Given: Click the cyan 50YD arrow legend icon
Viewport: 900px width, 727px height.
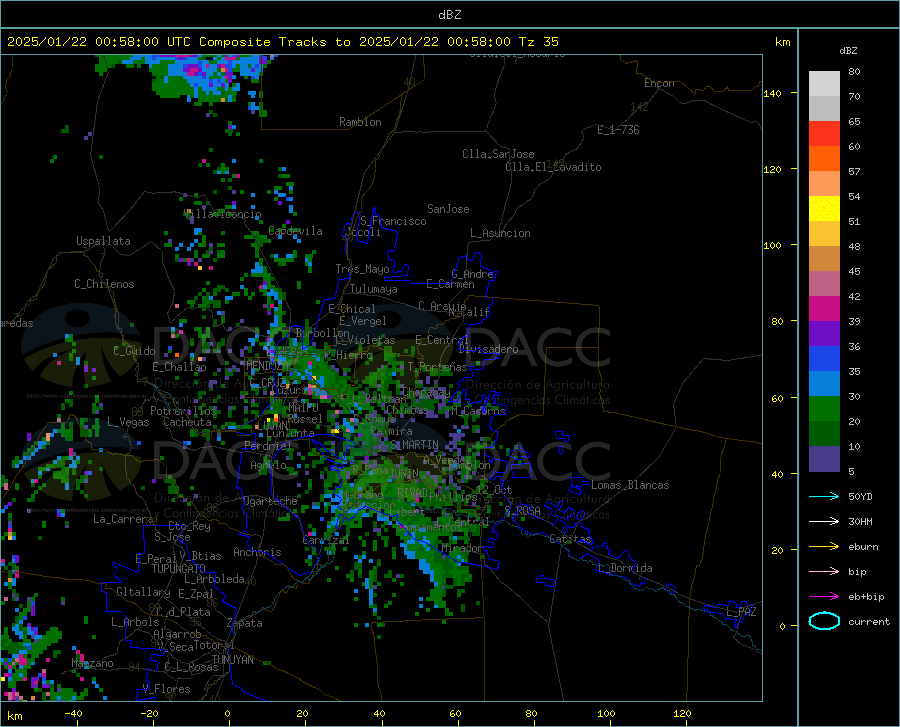Looking at the screenshot, I should (x=824, y=496).
